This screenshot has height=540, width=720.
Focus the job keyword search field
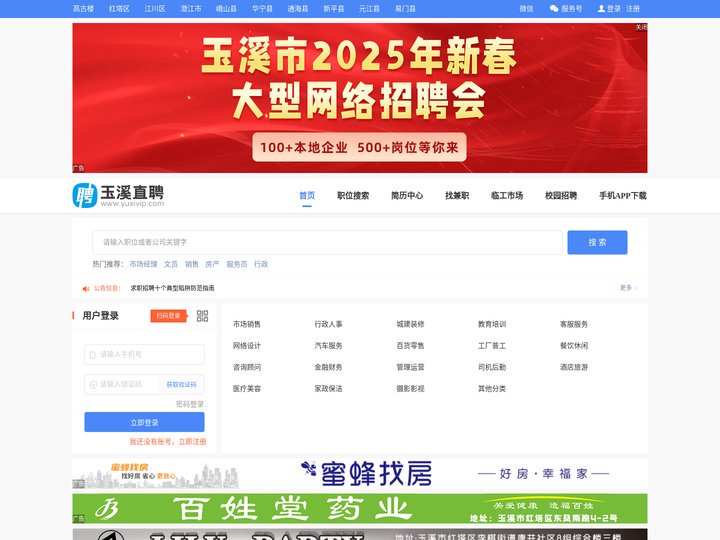click(x=327, y=242)
